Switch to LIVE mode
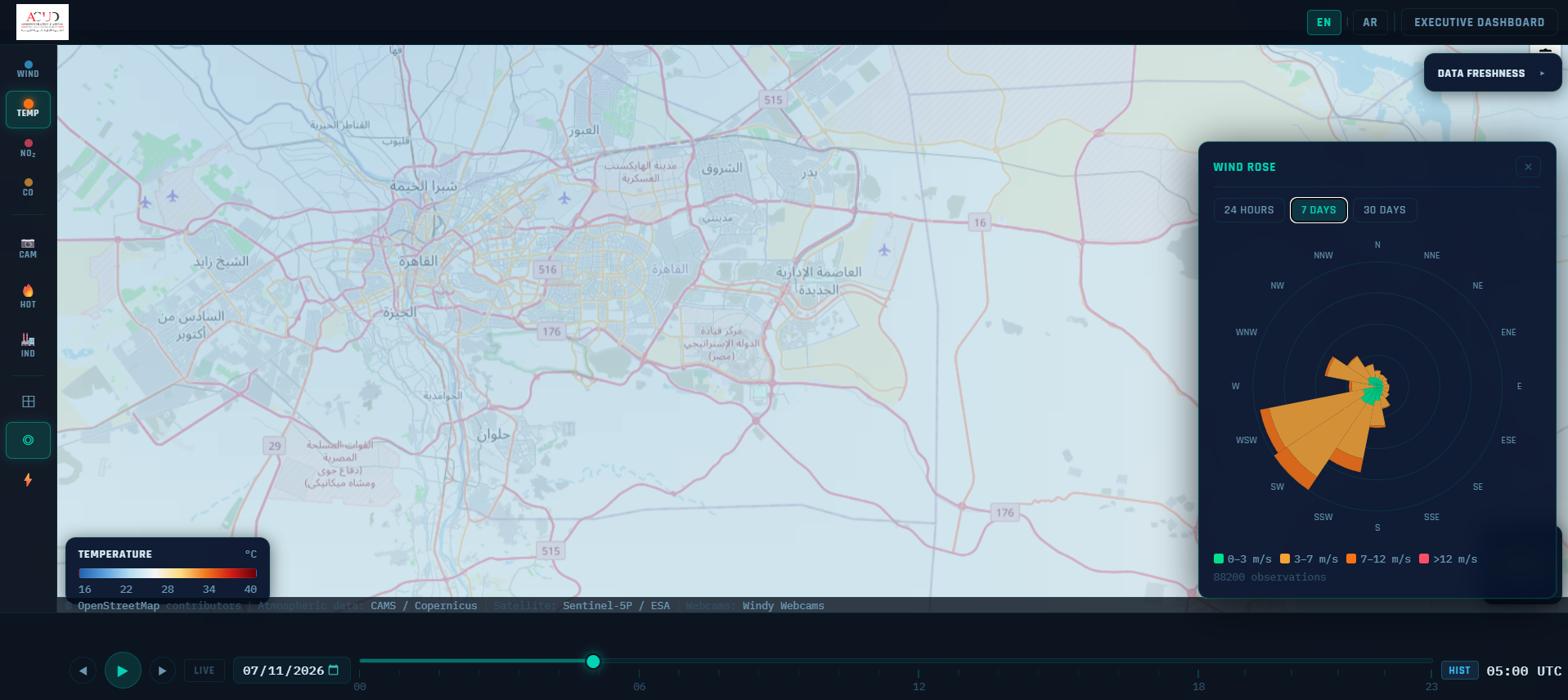1568x700 pixels. coord(204,671)
